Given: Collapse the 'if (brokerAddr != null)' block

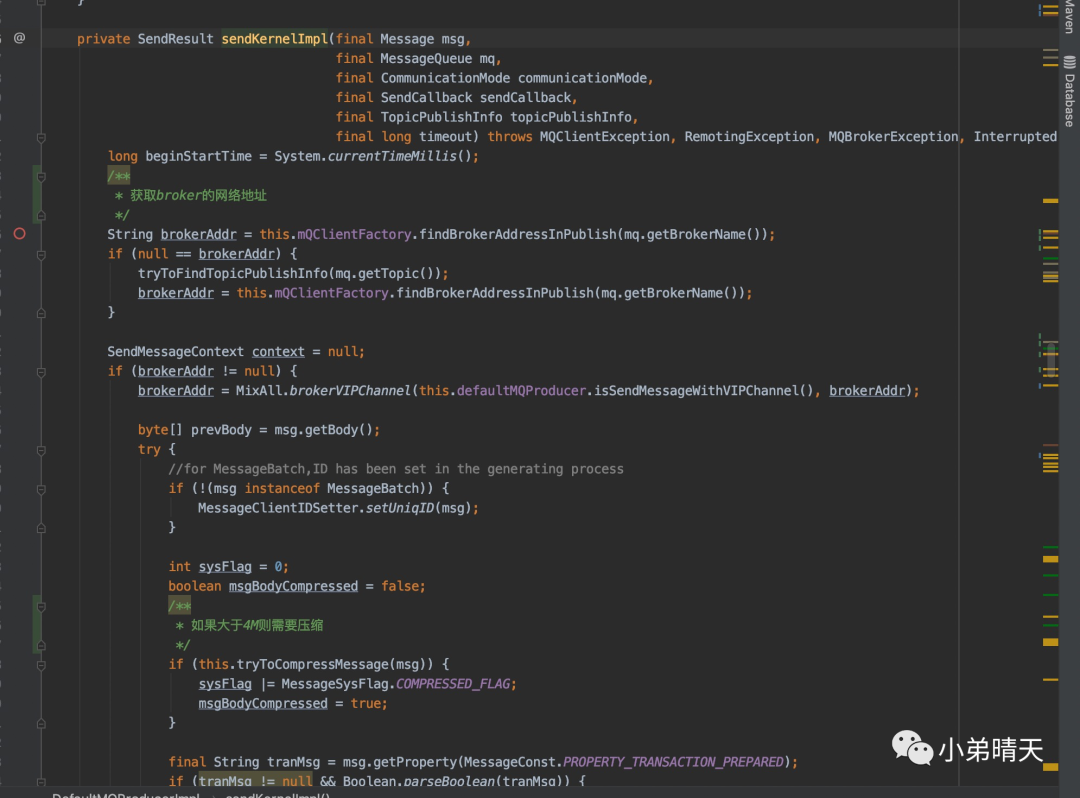Looking at the screenshot, I should tap(41, 372).
